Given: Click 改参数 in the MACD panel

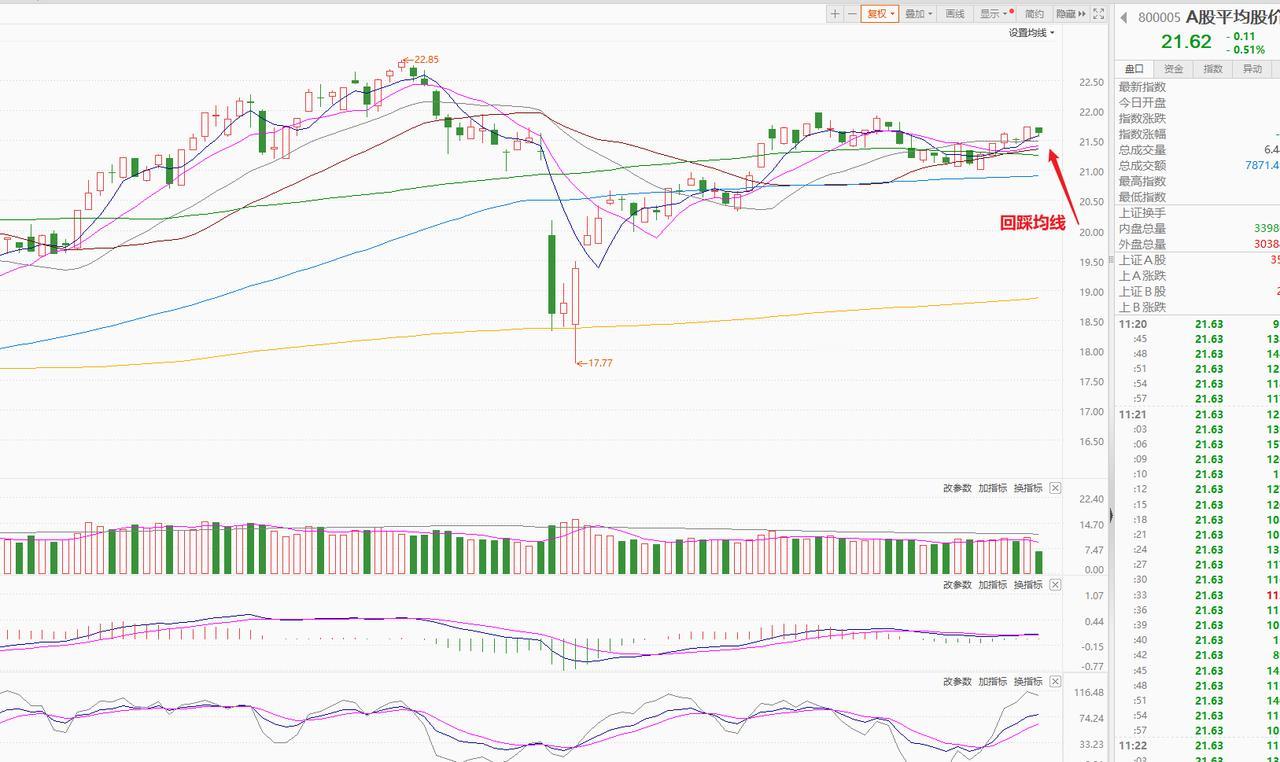Looking at the screenshot, I should (957, 585).
